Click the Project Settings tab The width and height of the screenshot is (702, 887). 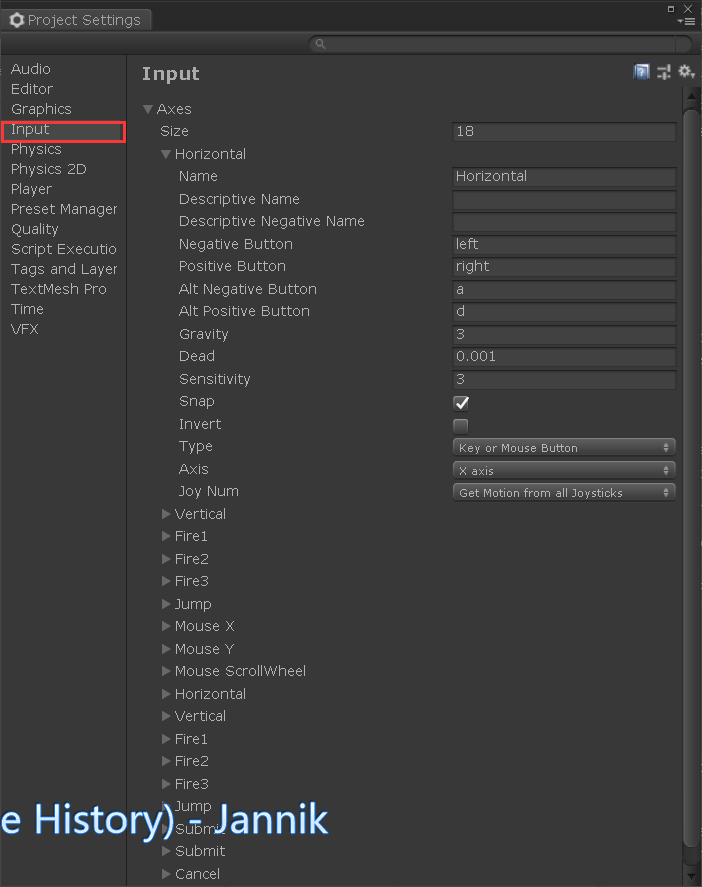pos(75,20)
